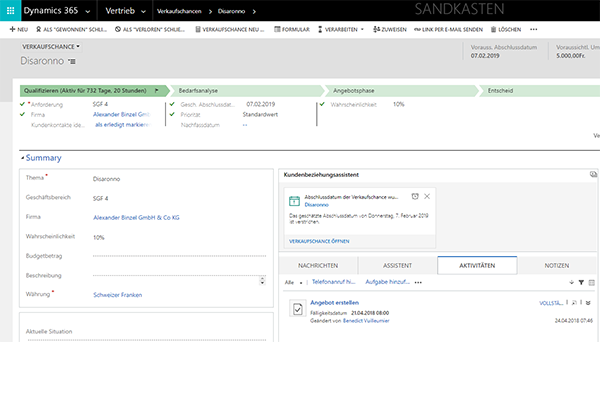The height and width of the screenshot is (420, 600).
Task: Click the flag icon on Qualifizieren stage
Action: pyautogui.click(x=157, y=91)
